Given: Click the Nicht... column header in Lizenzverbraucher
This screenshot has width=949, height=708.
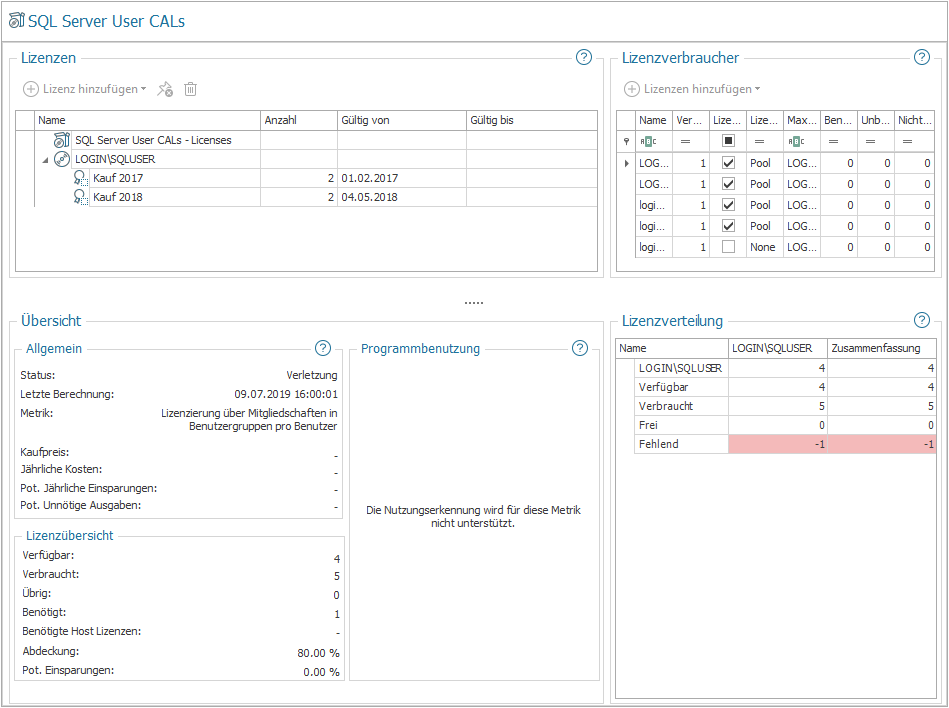Looking at the screenshot, I should pyautogui.click(x=915, y=120).
